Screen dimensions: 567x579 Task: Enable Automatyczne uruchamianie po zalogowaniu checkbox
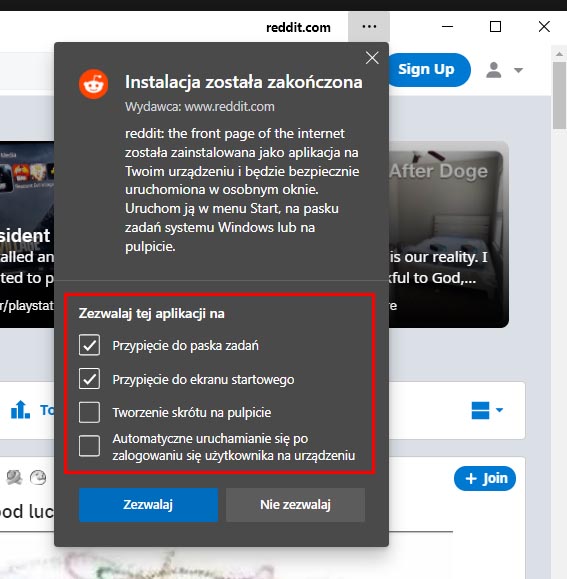click(x=89, y=446)
